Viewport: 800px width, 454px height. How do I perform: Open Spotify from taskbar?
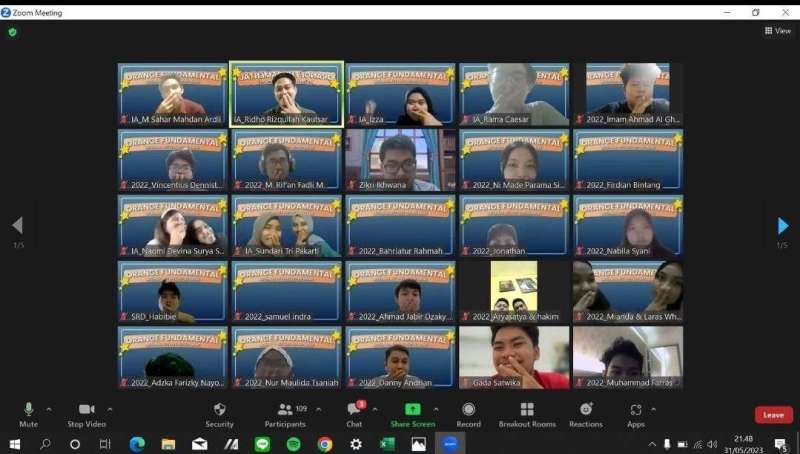coord(293,444)
